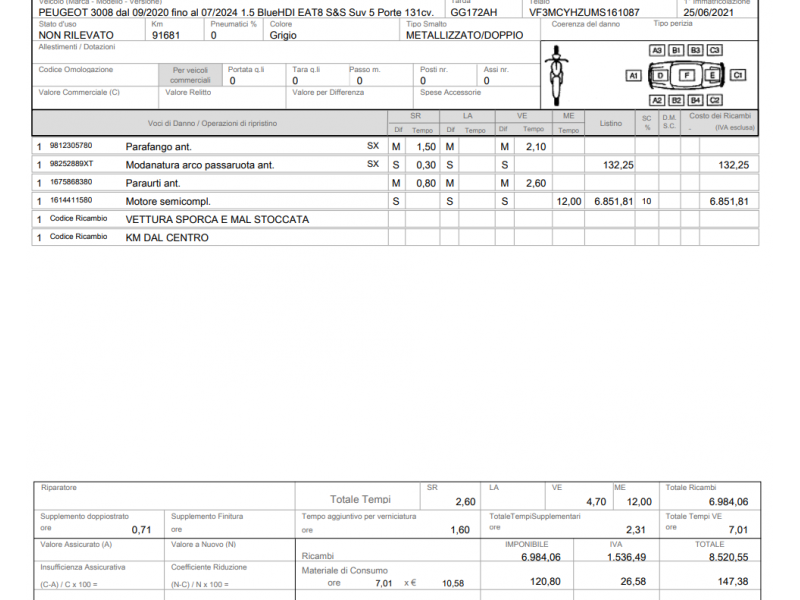The image size is (800, 600).
Task: Click the hourly rate 10,58
Action: pos(453,584)
